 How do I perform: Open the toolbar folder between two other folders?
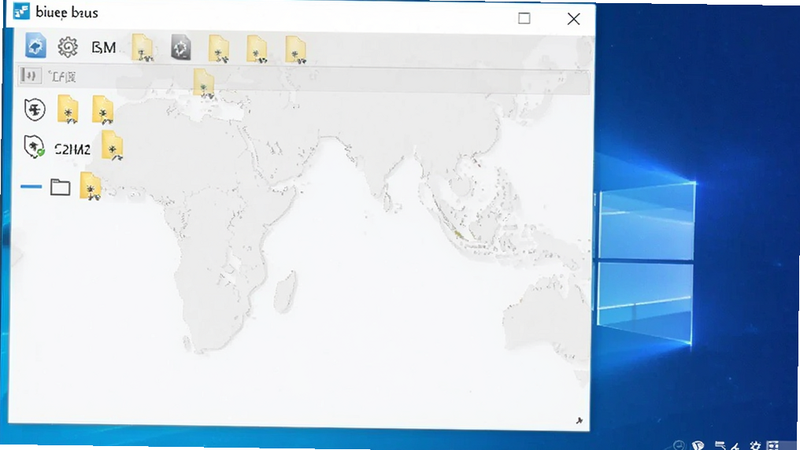point(257,49)
